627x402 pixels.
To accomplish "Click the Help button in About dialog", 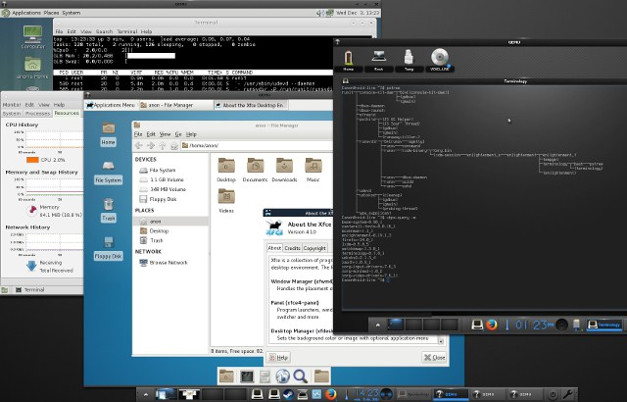I will 278,357.
